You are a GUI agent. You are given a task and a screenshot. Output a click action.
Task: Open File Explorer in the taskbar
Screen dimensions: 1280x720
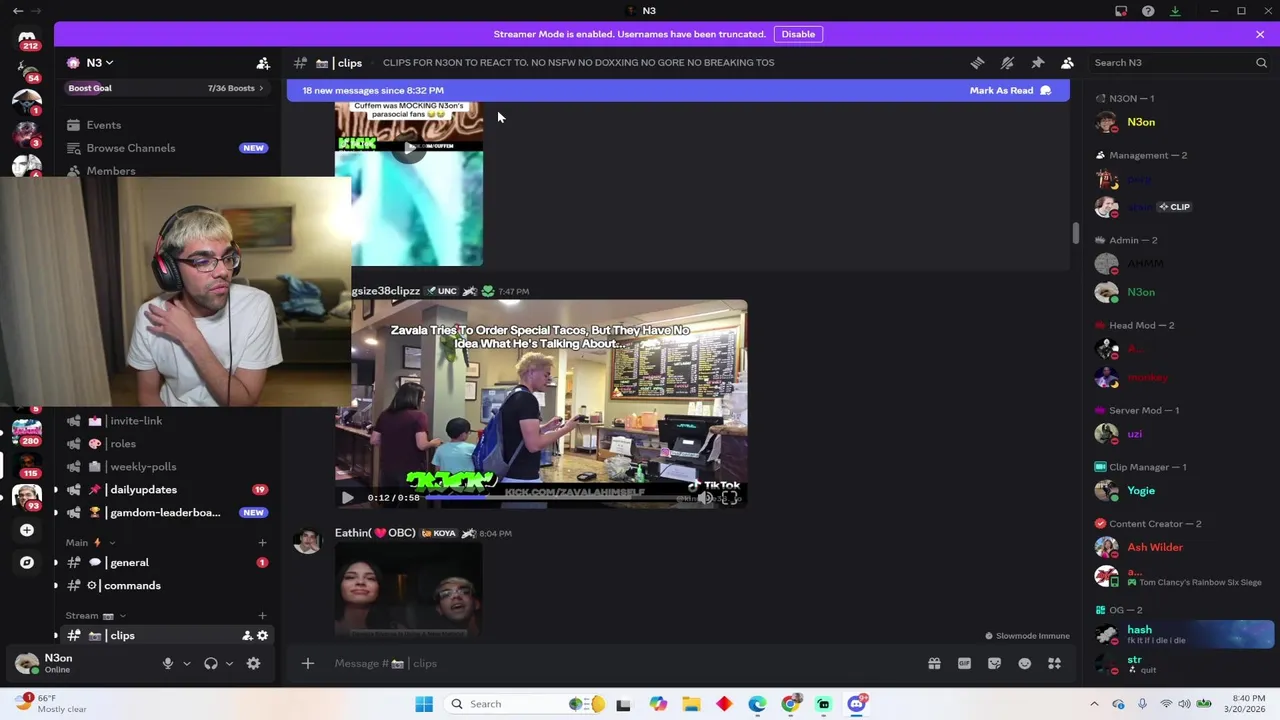(x=691, y=704)
